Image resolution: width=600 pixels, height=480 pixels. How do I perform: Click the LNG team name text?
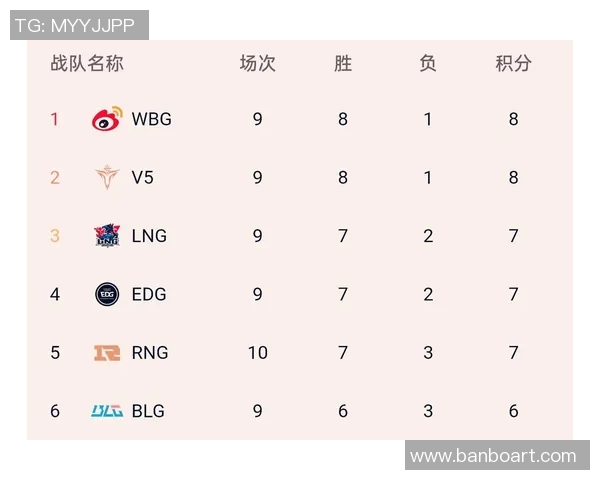[149, 236]
